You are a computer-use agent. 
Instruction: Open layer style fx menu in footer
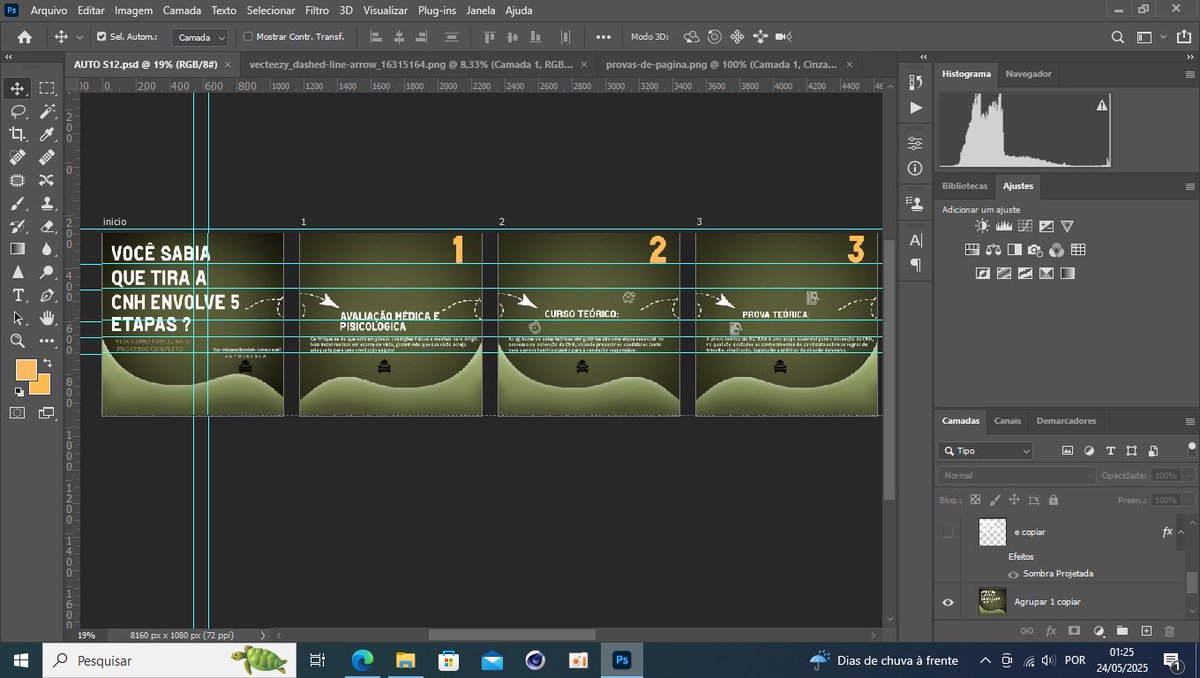pos(1051,631)
